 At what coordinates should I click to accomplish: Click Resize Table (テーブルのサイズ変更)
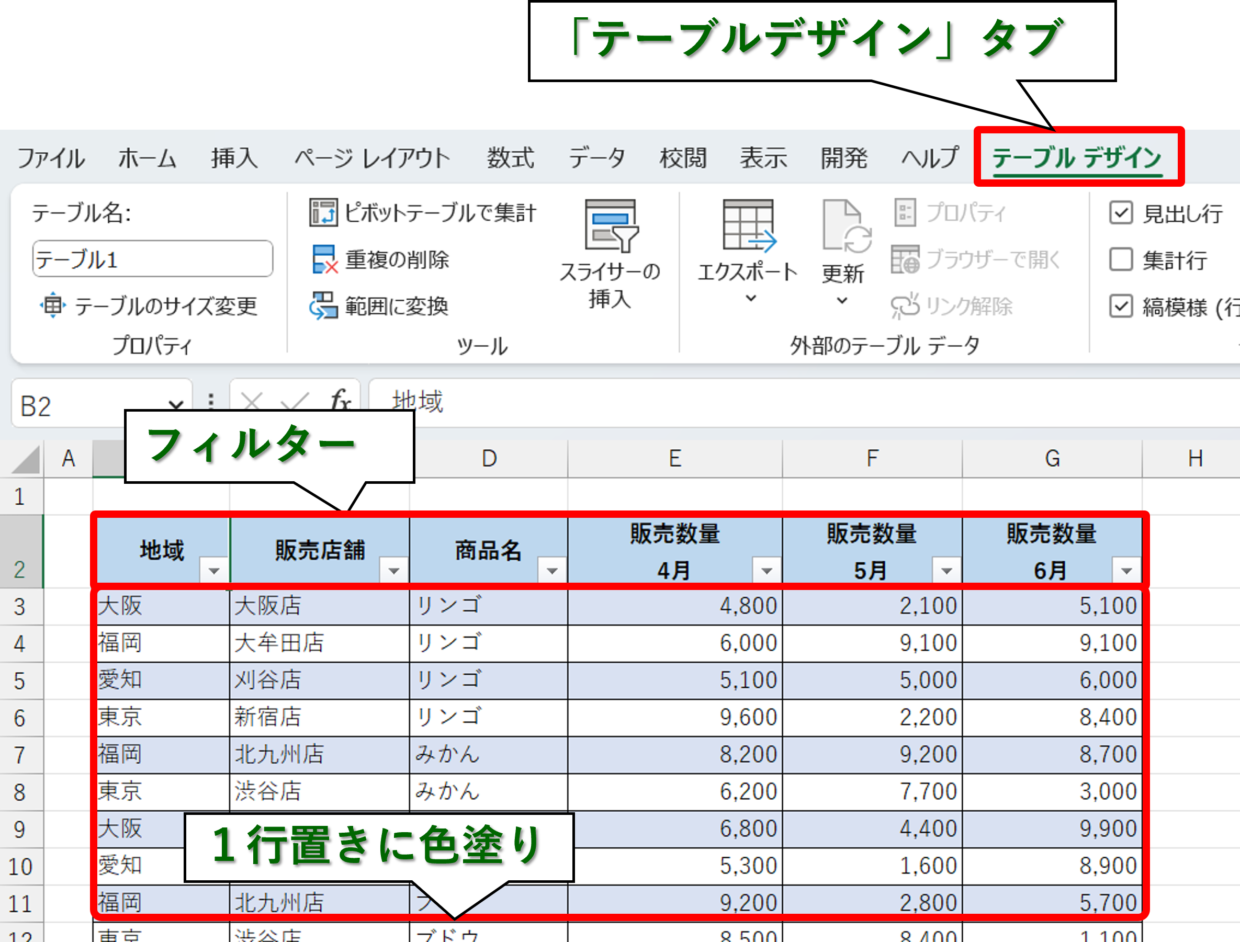tap(148, 306)
